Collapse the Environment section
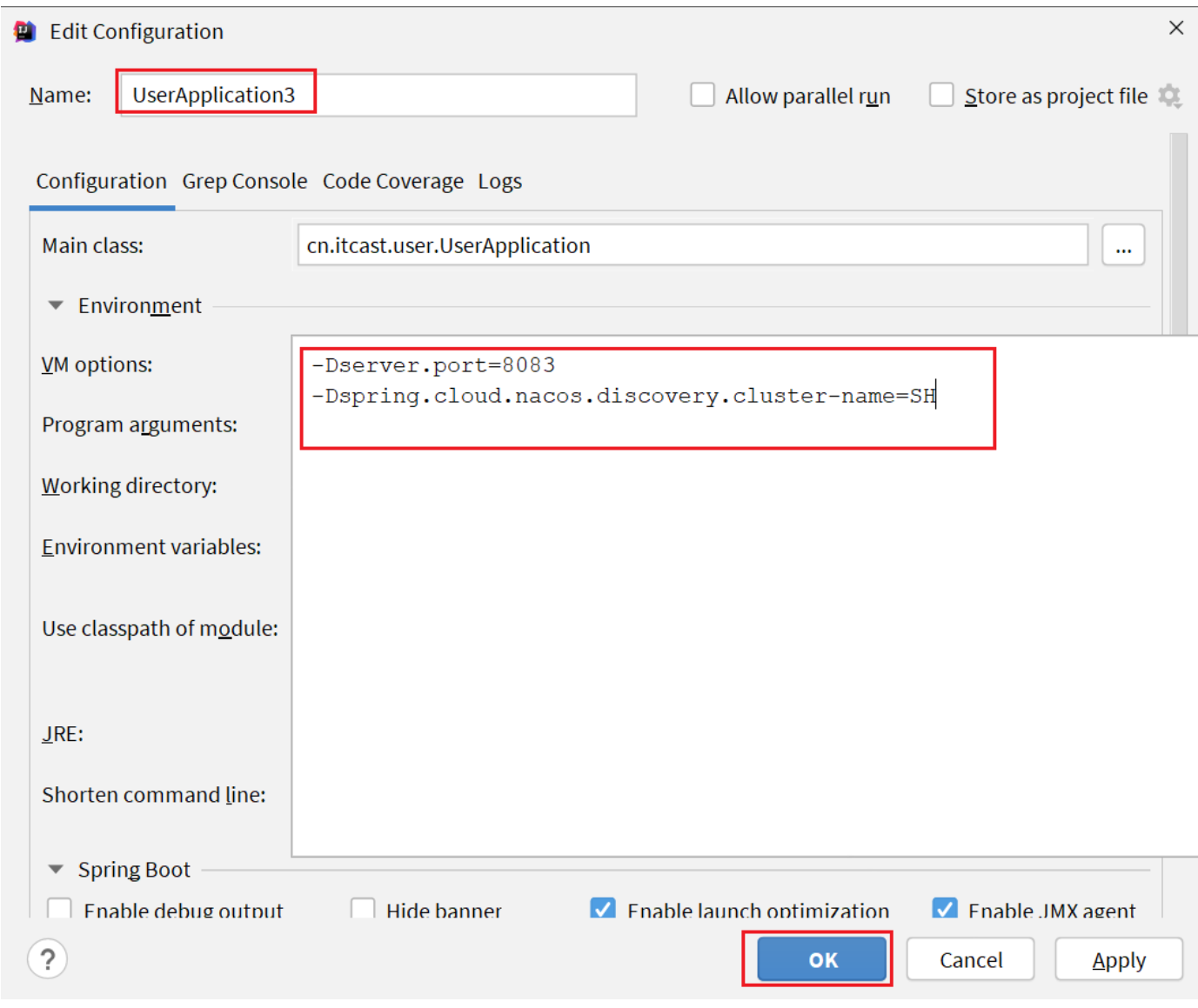This screenshot has height=1008, width=1198. [56, 306]
